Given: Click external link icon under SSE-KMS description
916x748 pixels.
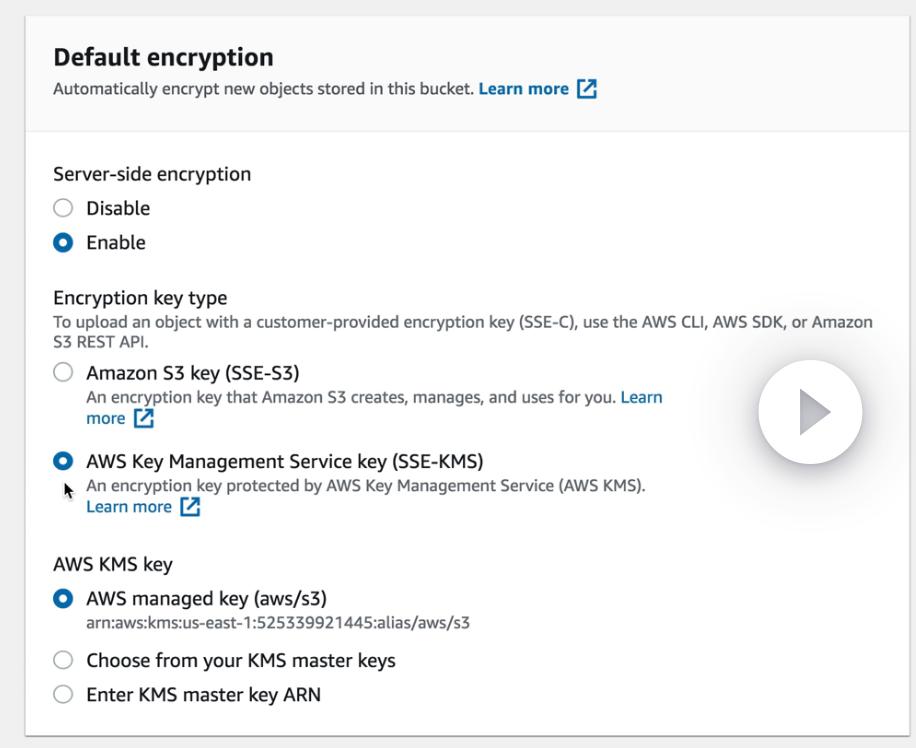Looking at the screenshot, I should (x=190, y=507).
